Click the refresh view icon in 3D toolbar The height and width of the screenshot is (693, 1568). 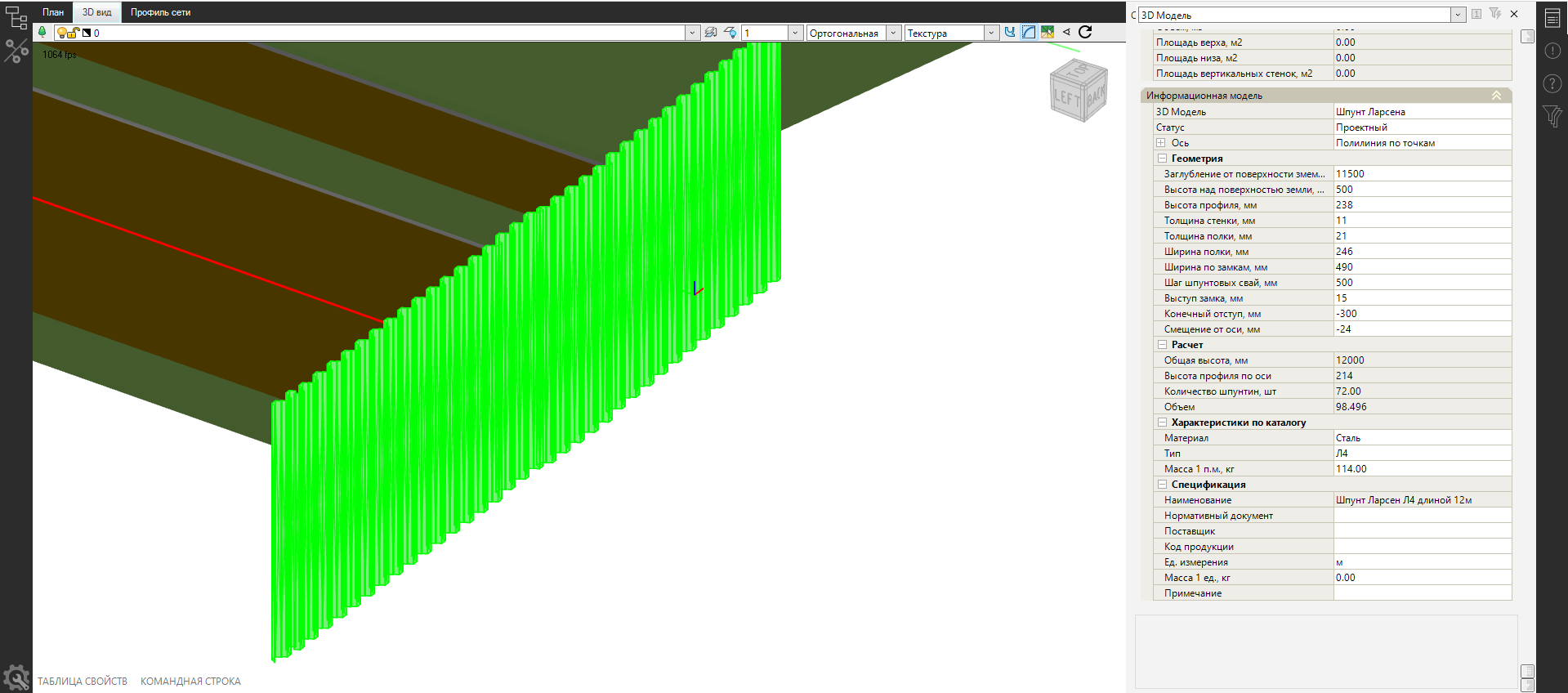(1085, 32)
